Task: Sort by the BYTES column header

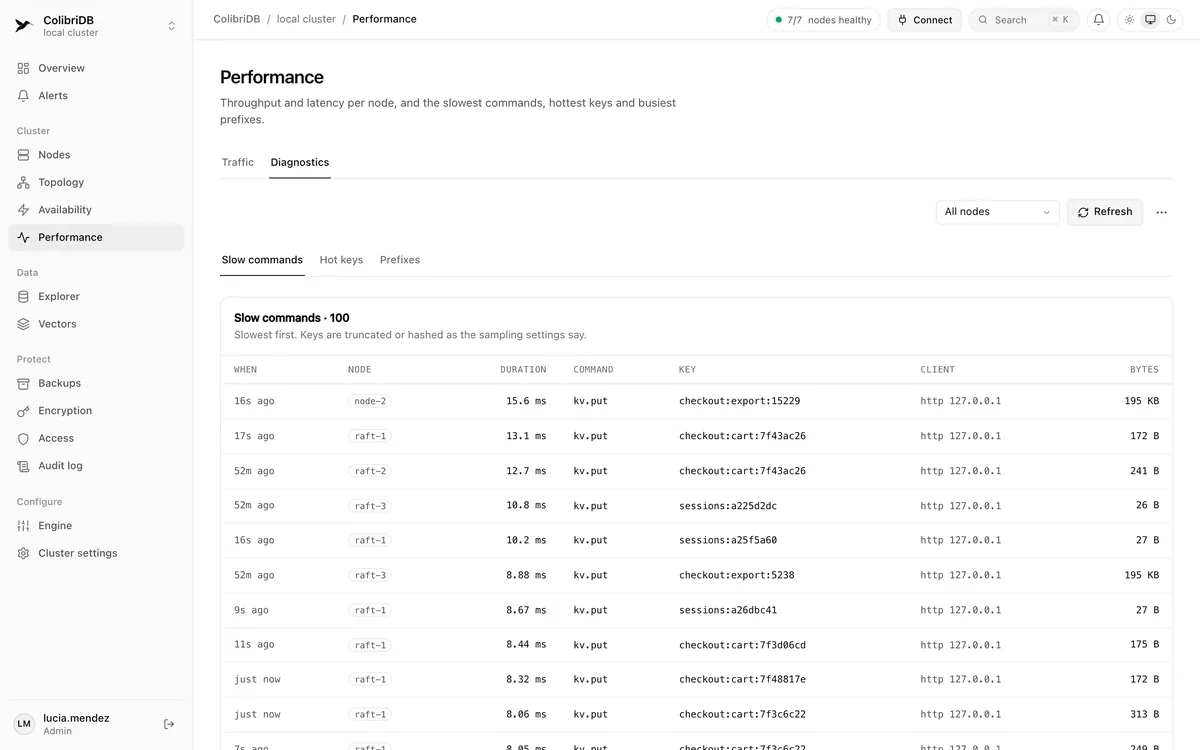Action: [1144, 370]
